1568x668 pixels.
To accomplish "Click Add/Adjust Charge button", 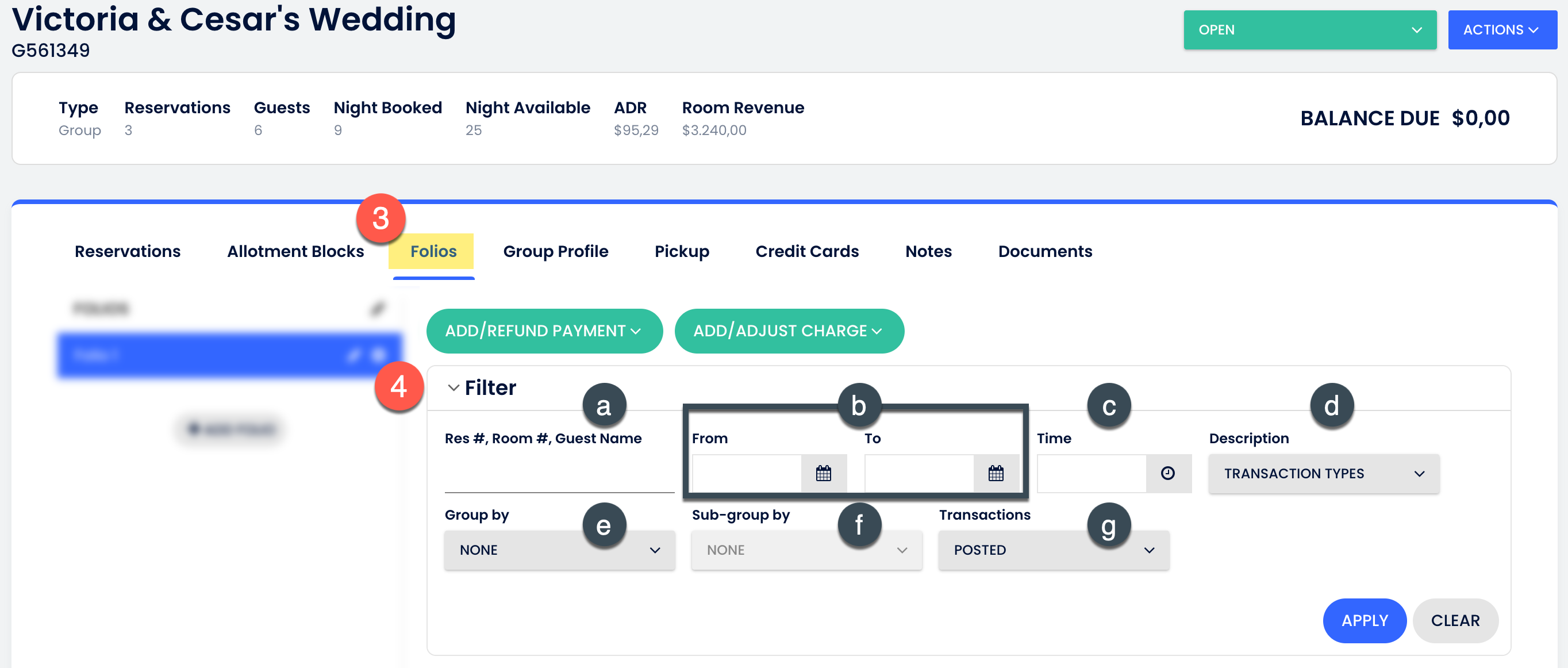I will [788, 331].
